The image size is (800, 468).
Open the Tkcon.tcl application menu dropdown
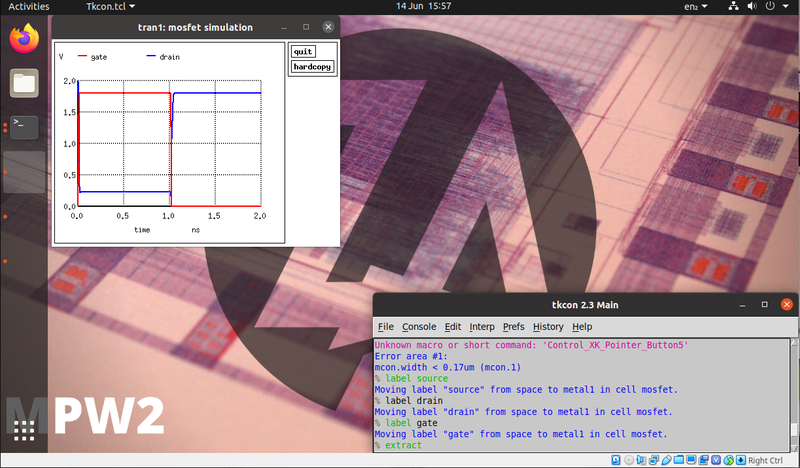(111, 6)
